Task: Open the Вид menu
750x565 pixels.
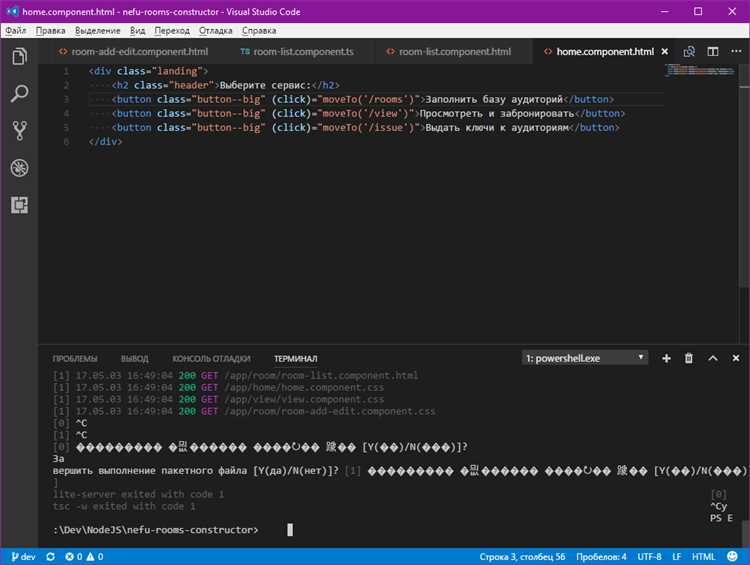Action: (x=137, y=31)
